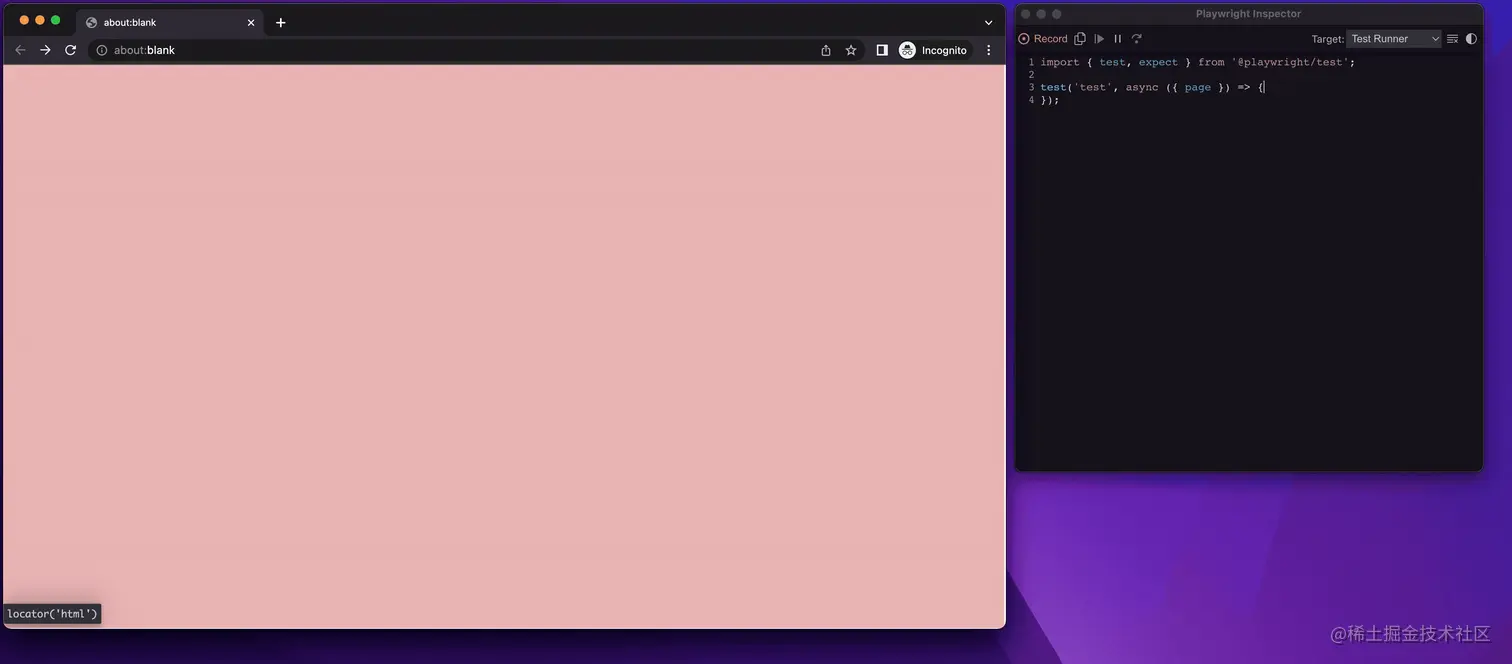Clear the generated script with the clear icon
The width and height of the screenshot is (1512, 664).
coord(1452,38)
